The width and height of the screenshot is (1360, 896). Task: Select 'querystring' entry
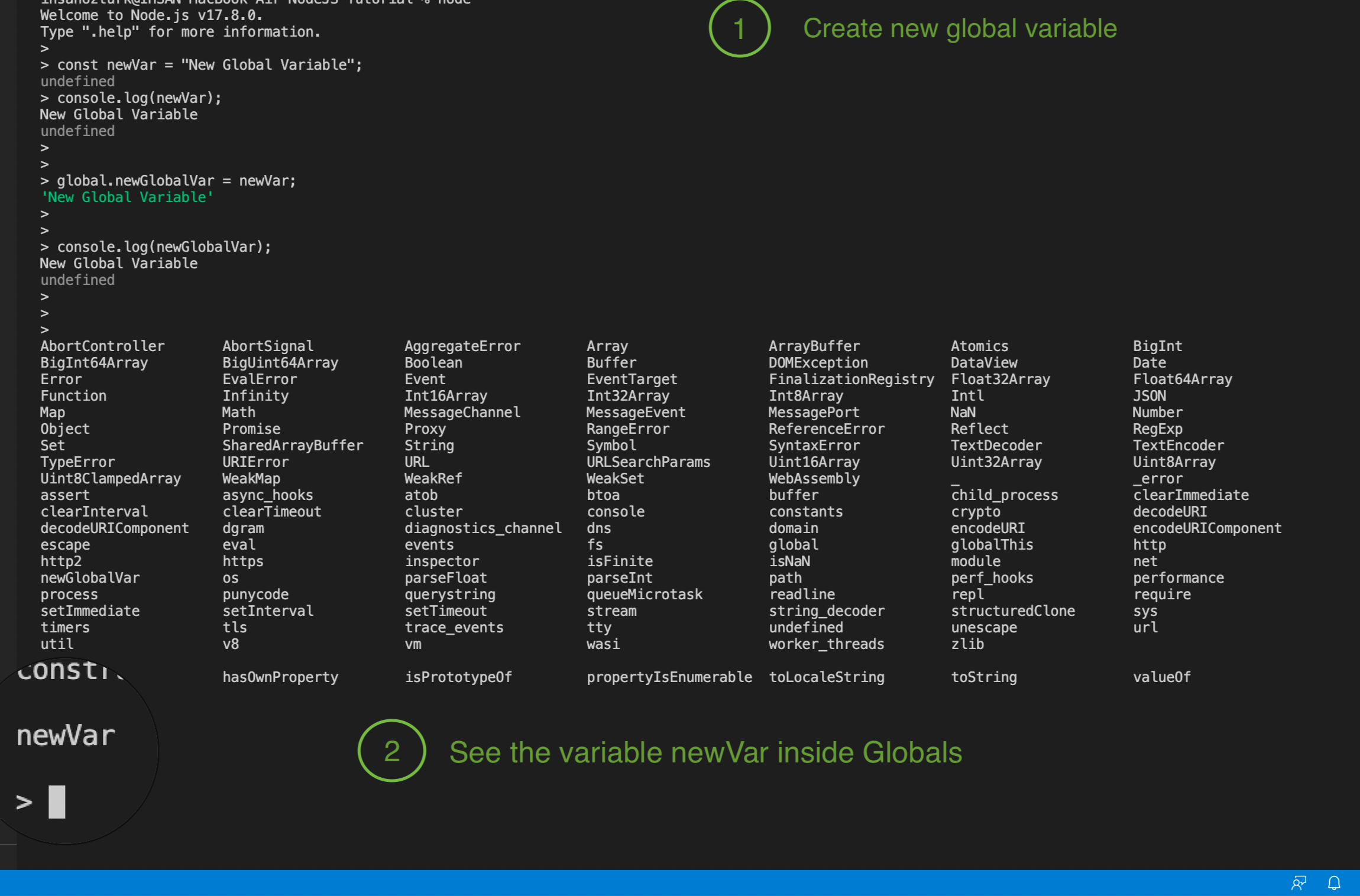click(x=450, y=595)
